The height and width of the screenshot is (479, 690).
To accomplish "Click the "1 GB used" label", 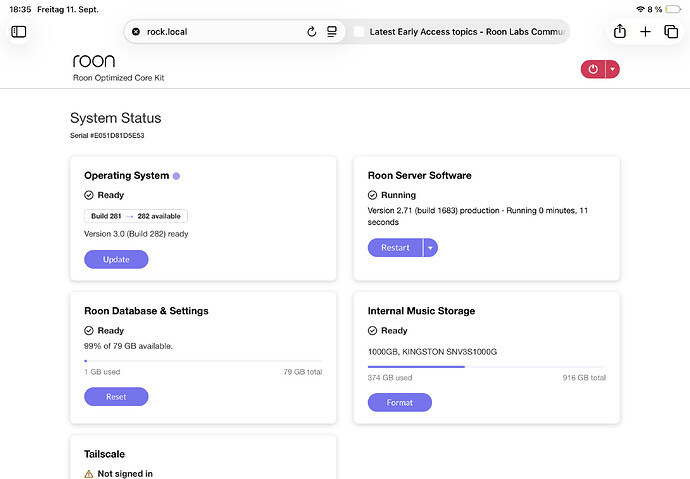I will pyautogui.click(x=102, y=372).
